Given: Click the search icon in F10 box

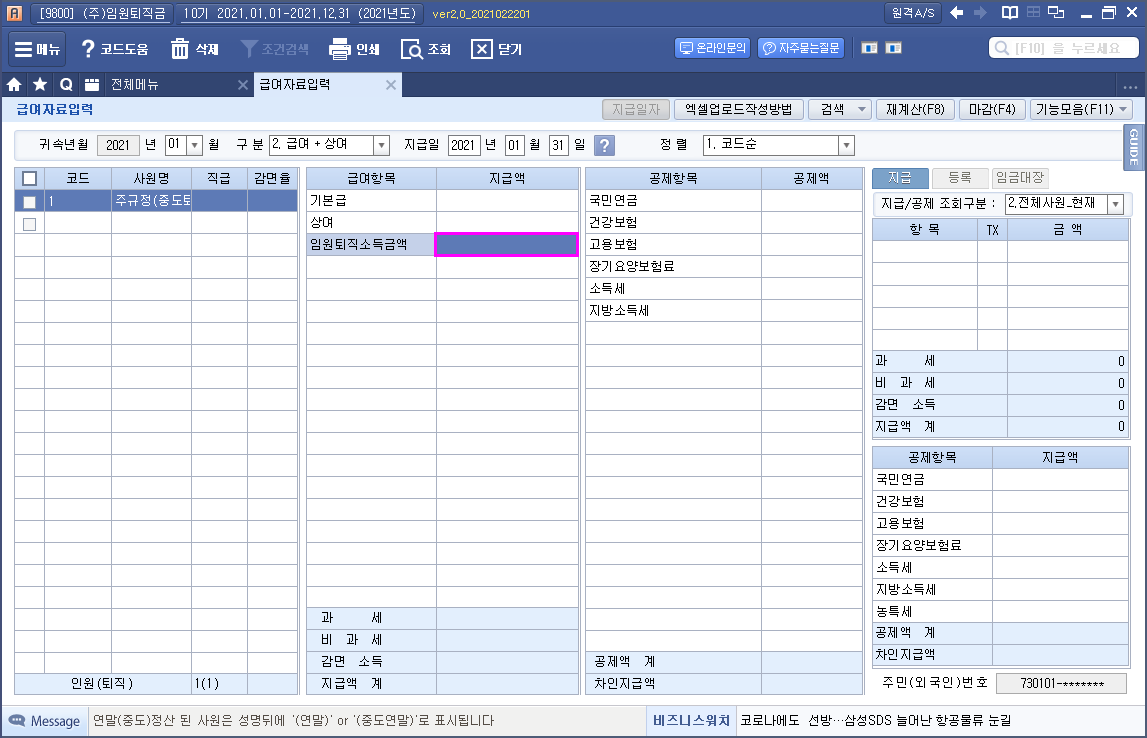Looking at the screenshot, I should [1001, 48].
